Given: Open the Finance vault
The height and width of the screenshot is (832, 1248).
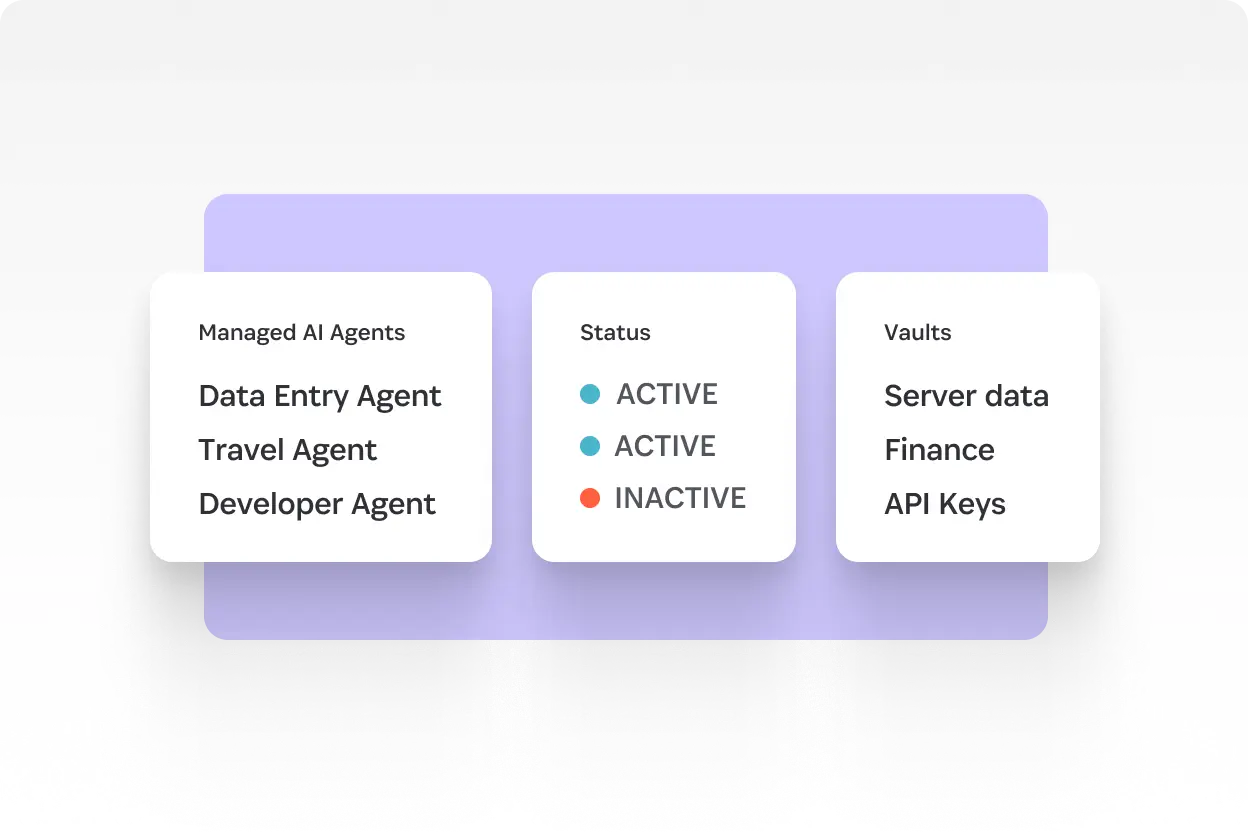Looking at the screenshot, I should pyautogui.click(x=940, y=450).
